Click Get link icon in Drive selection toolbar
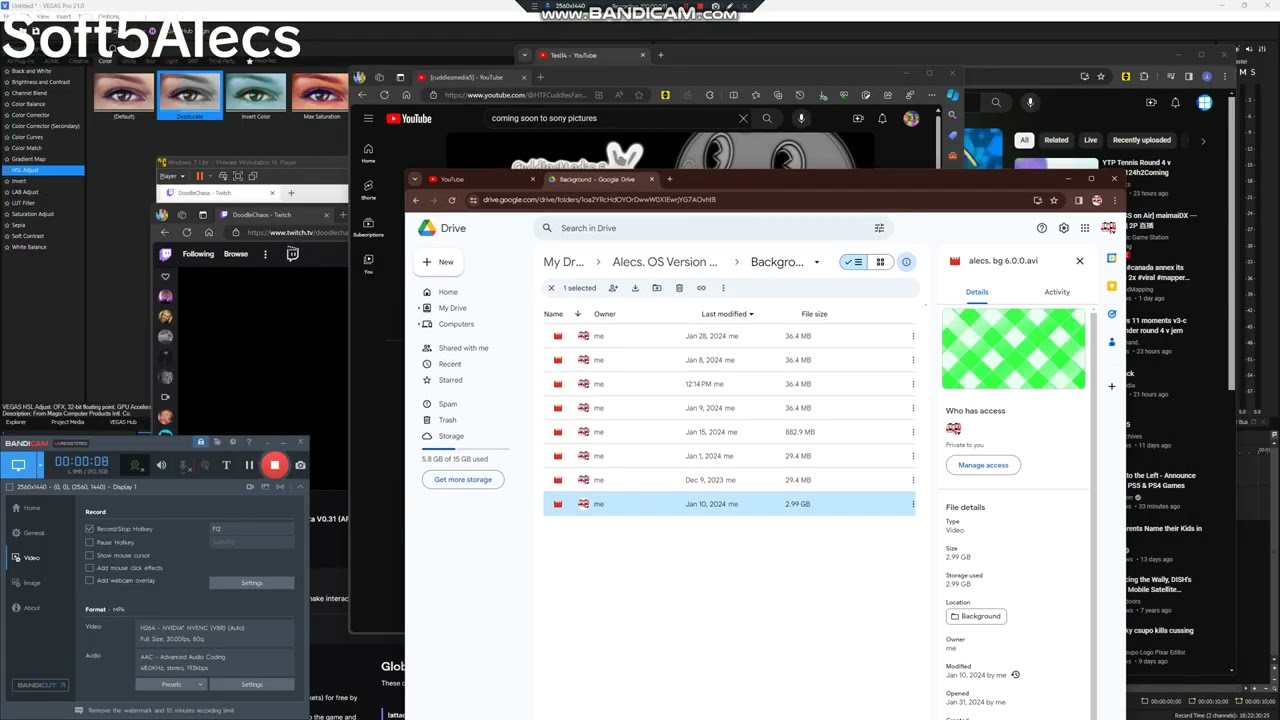 point(701,288)
